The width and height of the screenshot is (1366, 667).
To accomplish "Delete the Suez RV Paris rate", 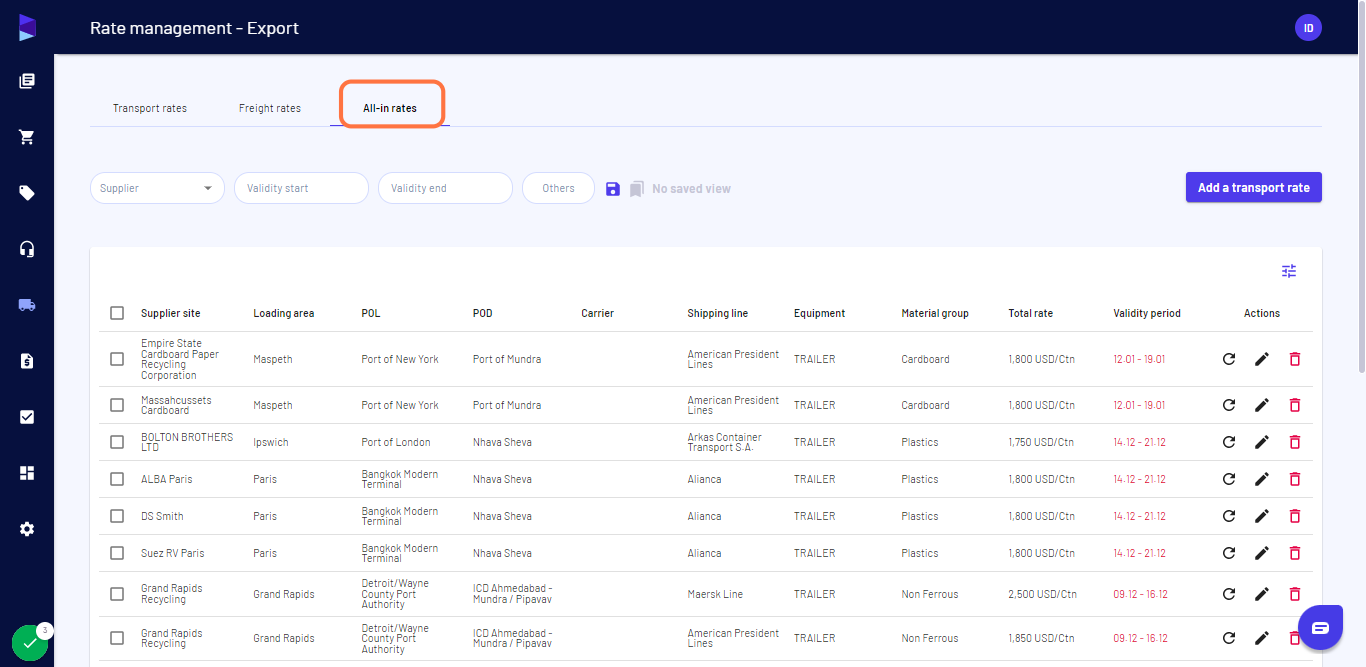I will pos(1295,553).
